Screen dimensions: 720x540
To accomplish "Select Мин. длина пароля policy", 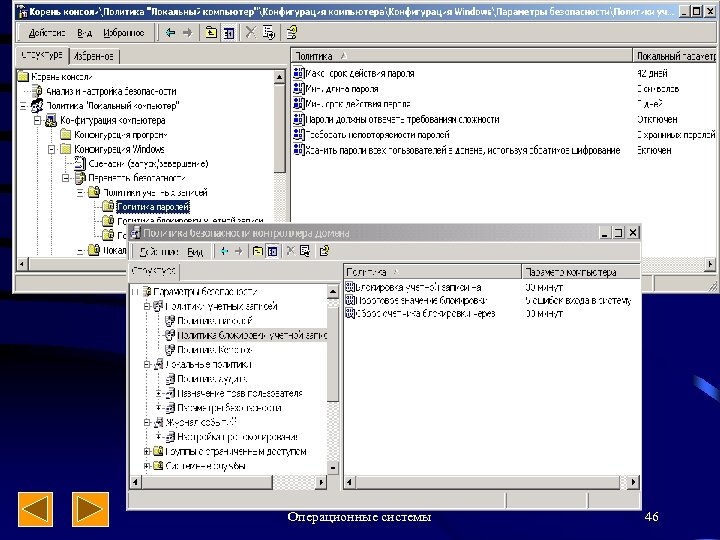I will click(x=342, y=89).
